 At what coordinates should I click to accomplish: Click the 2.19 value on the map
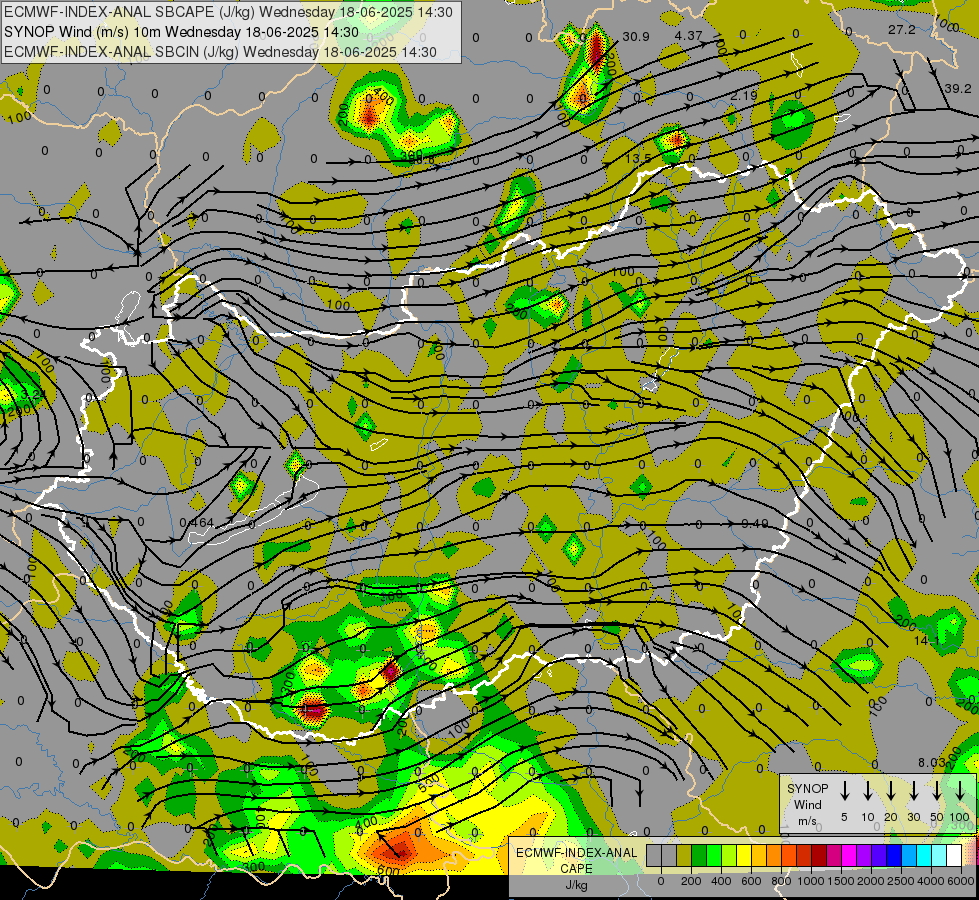pos(744,96)
